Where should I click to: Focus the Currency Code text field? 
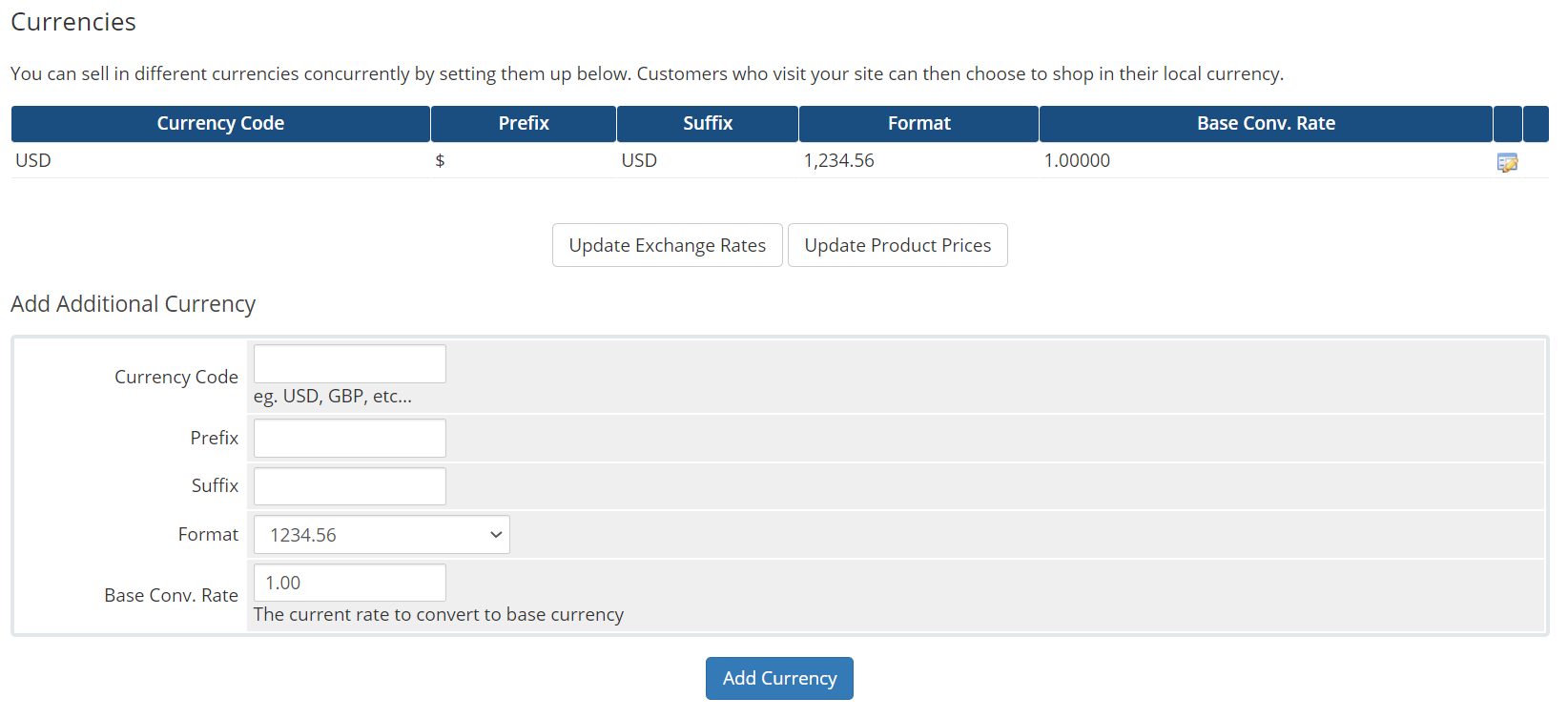pyautogui.click(x=350, y=364)
